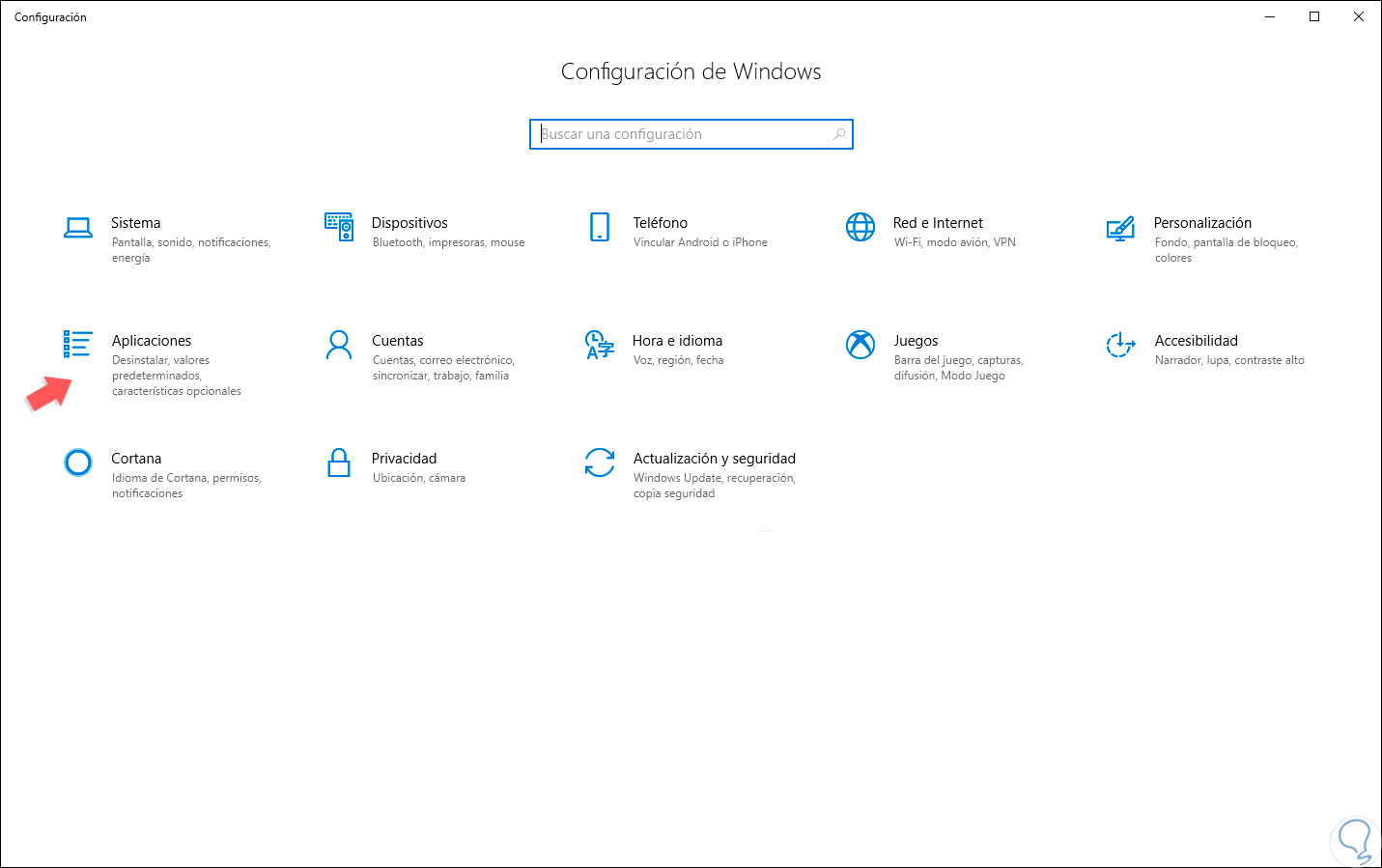Click the text "Bluetooth, impresoras, mouse"
Image resolution: width=1382 pixels, height=868 pixels.
[x=448, y=242]
